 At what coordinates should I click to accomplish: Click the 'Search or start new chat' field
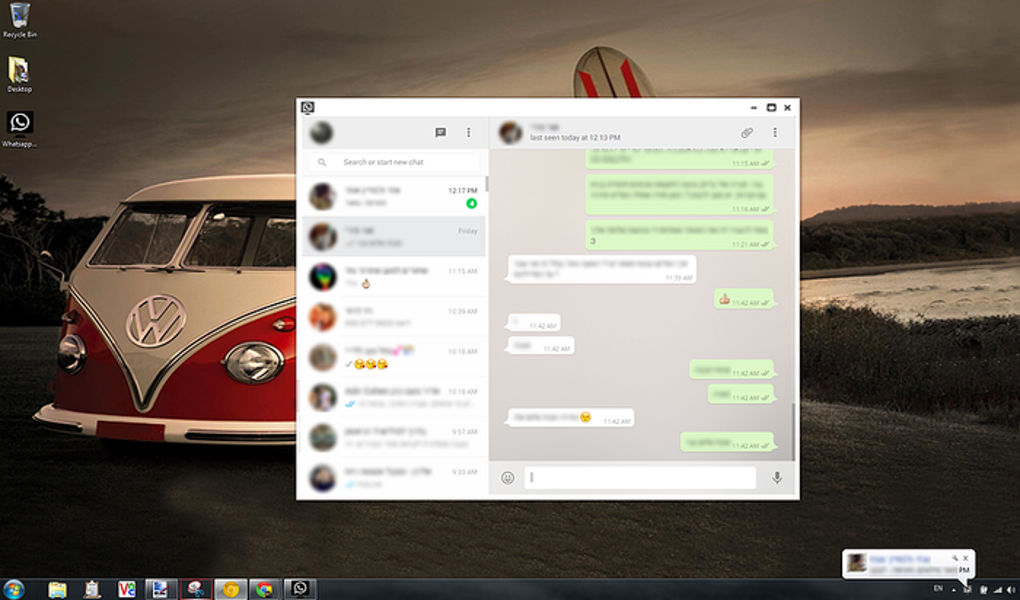pos(395,162)
